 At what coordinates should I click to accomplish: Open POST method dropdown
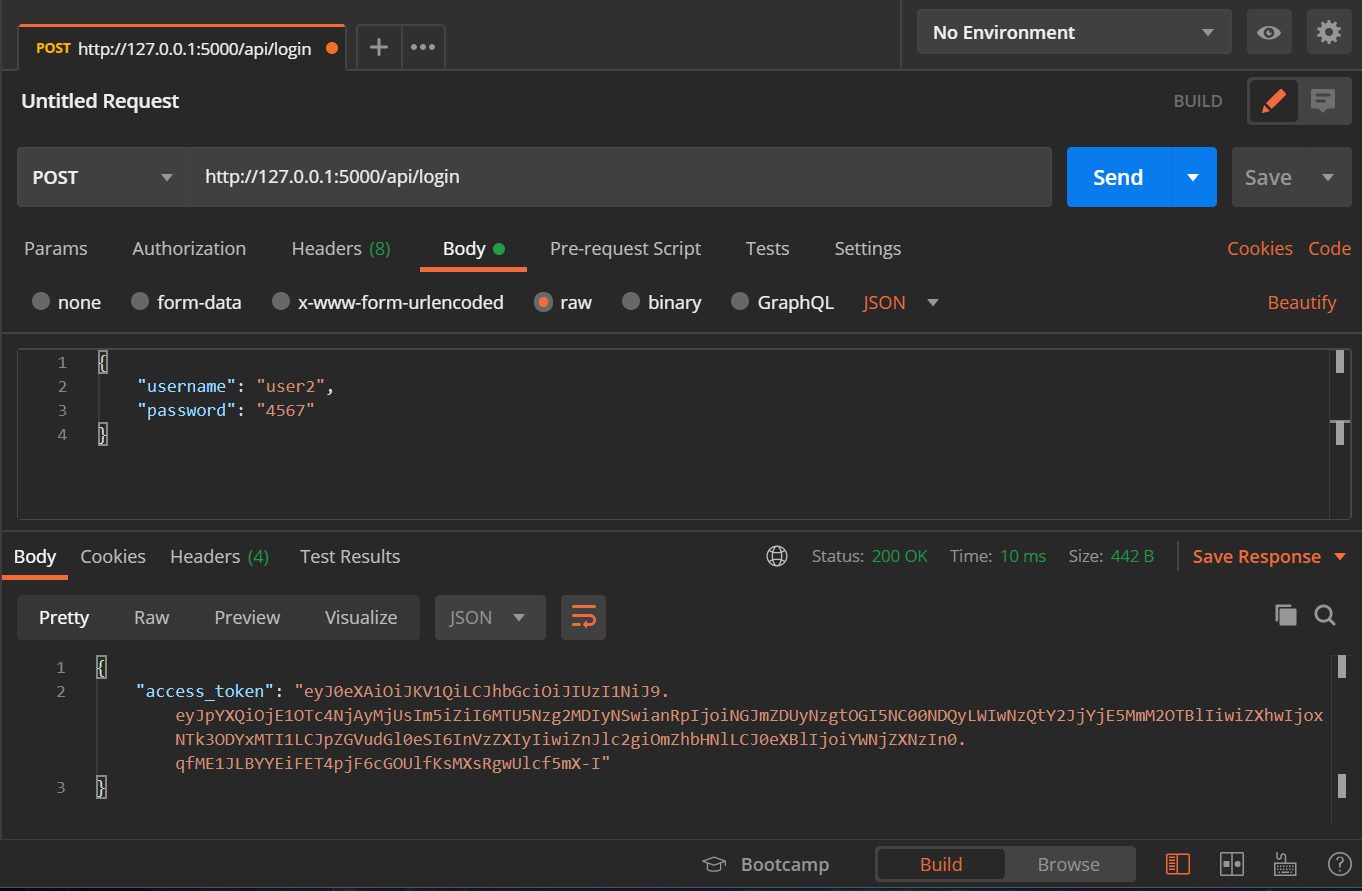[103, 177]
